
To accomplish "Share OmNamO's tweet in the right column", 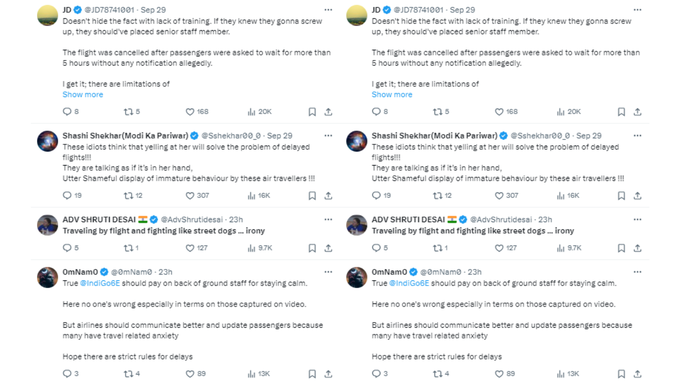I will point(638,374).
